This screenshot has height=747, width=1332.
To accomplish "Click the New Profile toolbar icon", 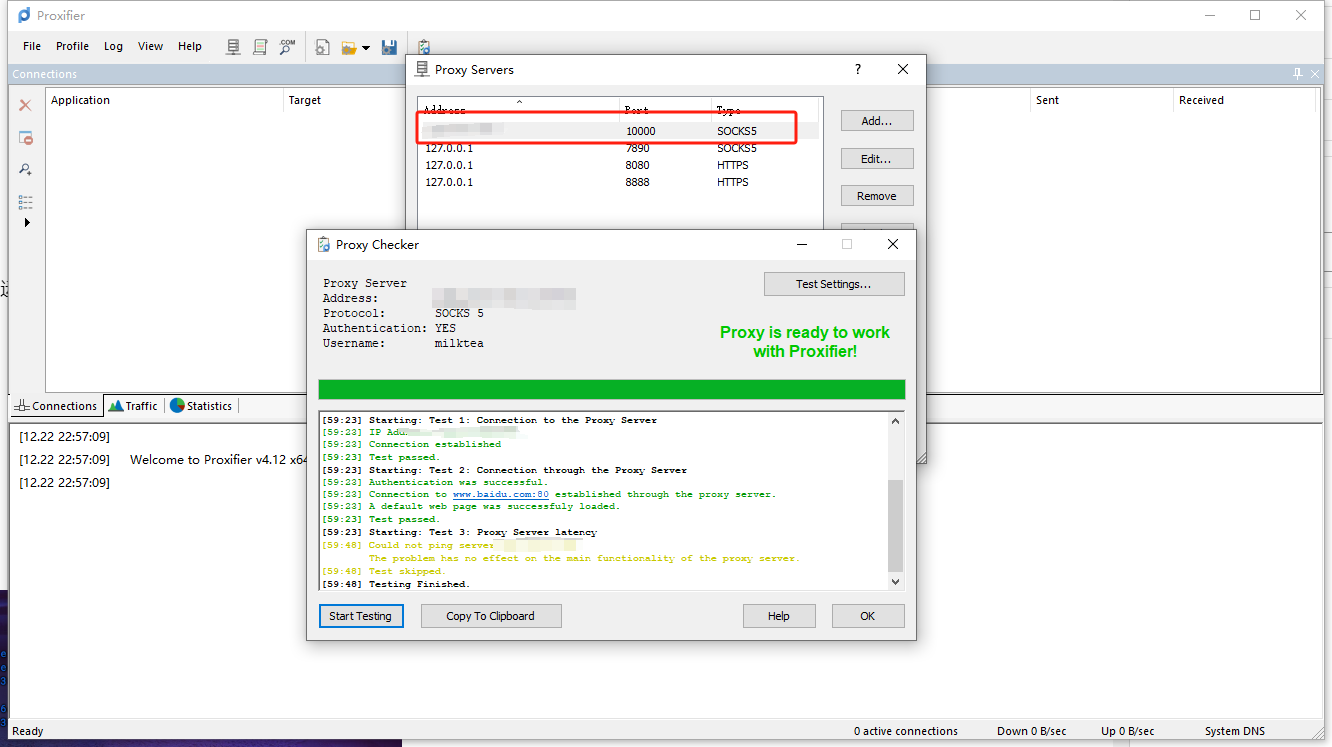I will point(323,47).
